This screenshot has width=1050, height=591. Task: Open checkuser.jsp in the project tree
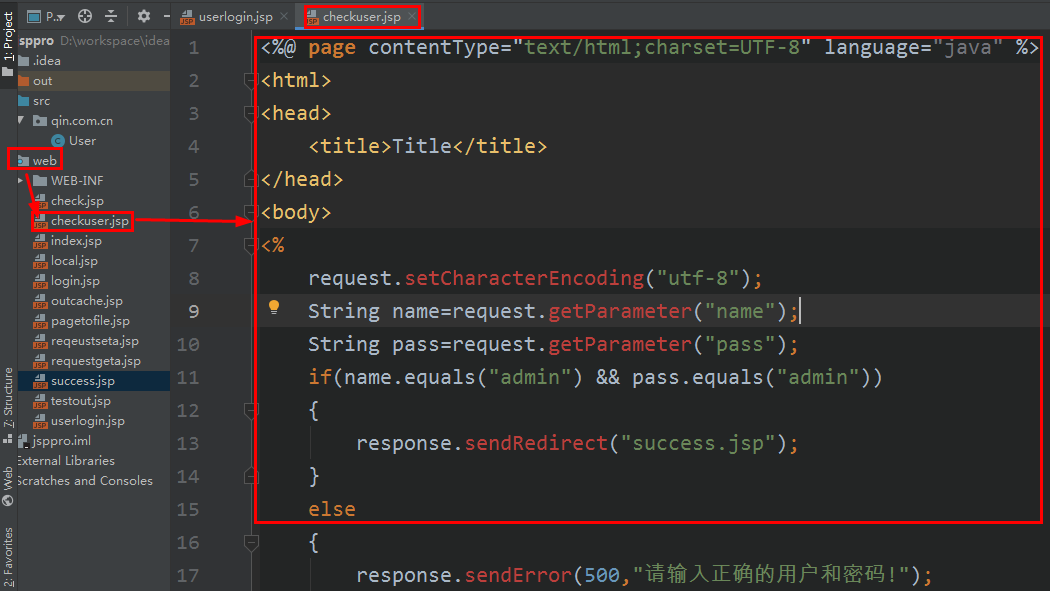[x=90, y=221]
